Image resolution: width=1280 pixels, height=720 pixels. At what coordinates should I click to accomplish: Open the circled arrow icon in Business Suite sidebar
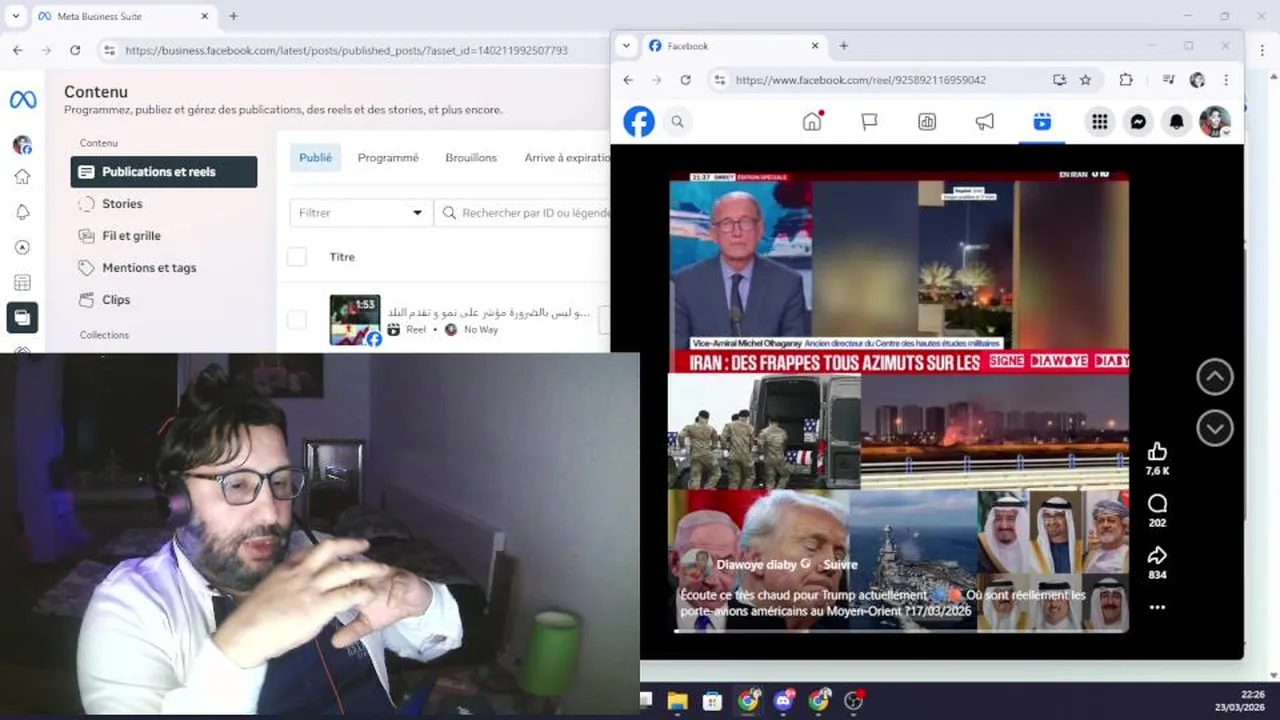click(x=22, y=247)
